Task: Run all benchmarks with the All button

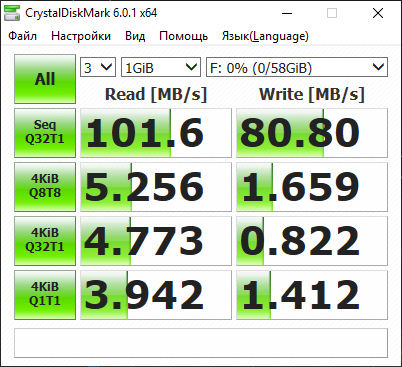Action: point(45,79)
